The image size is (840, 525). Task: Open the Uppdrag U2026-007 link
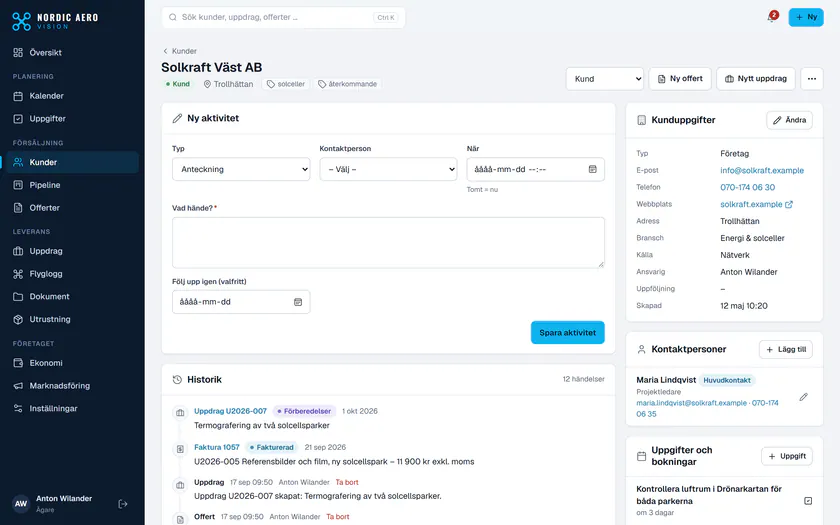pos(230,411)
